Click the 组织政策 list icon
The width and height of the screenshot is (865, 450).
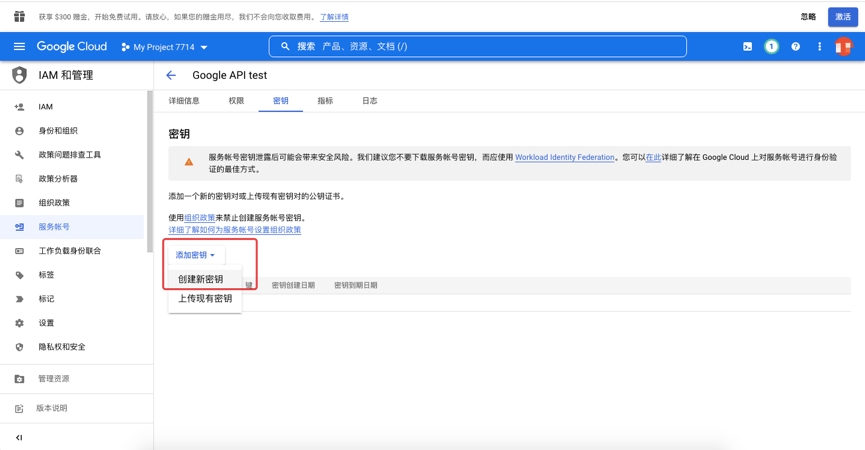[x=19, y=203]
